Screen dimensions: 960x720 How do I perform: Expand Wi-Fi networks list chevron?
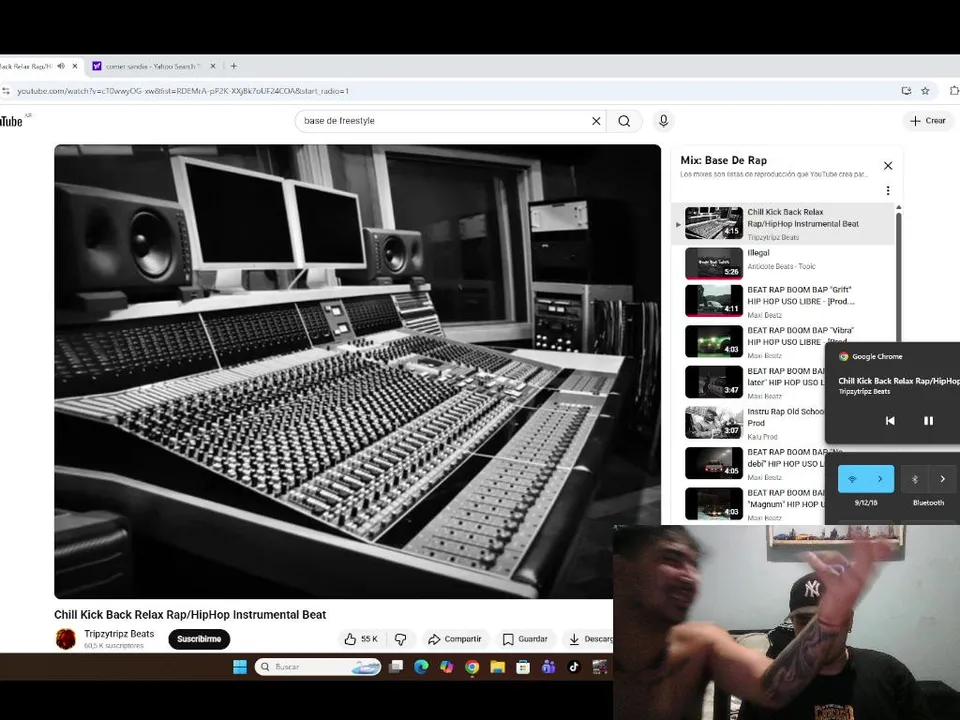coord(880,479)
